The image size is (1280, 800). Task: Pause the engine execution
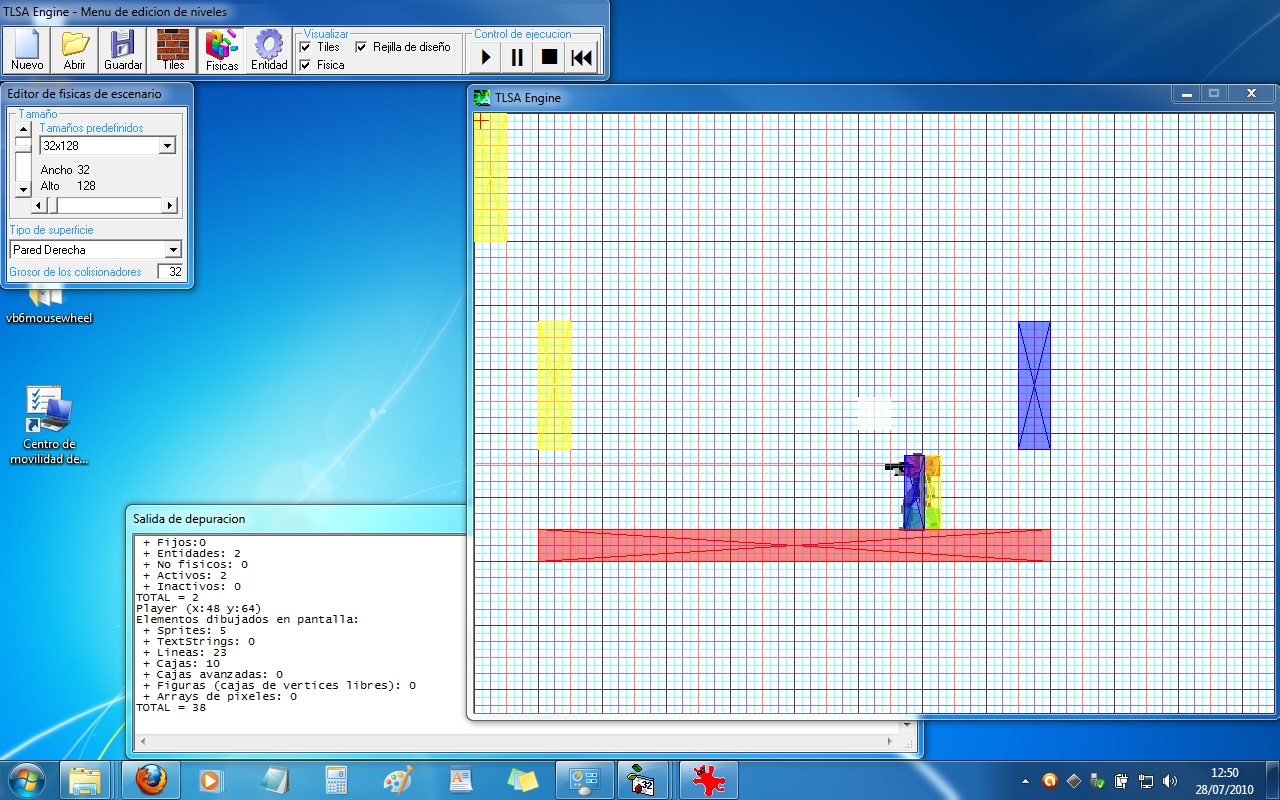click(517, 57)
